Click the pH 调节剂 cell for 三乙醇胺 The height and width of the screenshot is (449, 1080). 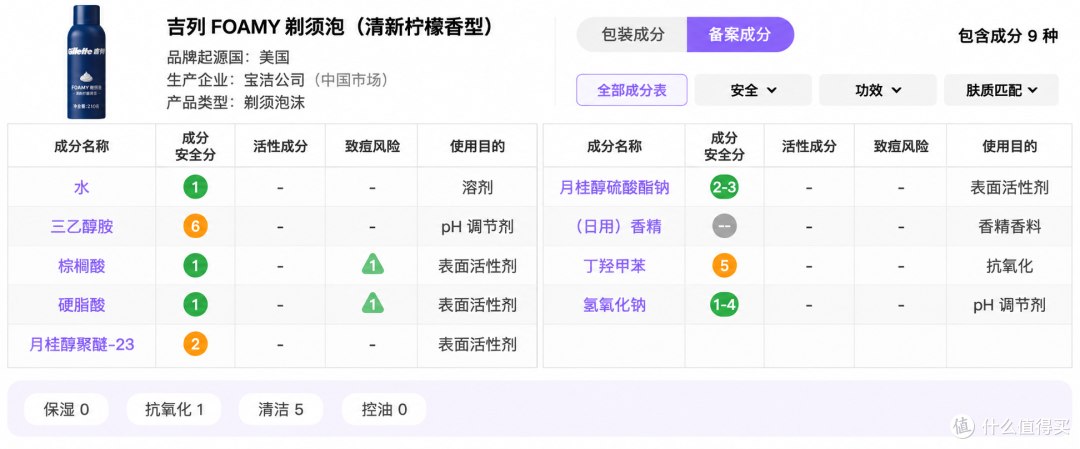point(477,226)
